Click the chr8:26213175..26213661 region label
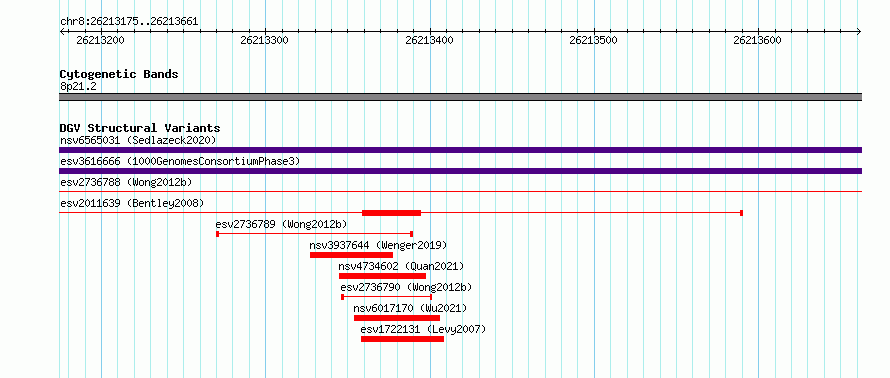Viewport: 890px width, 378px height. tap(129, 22)
